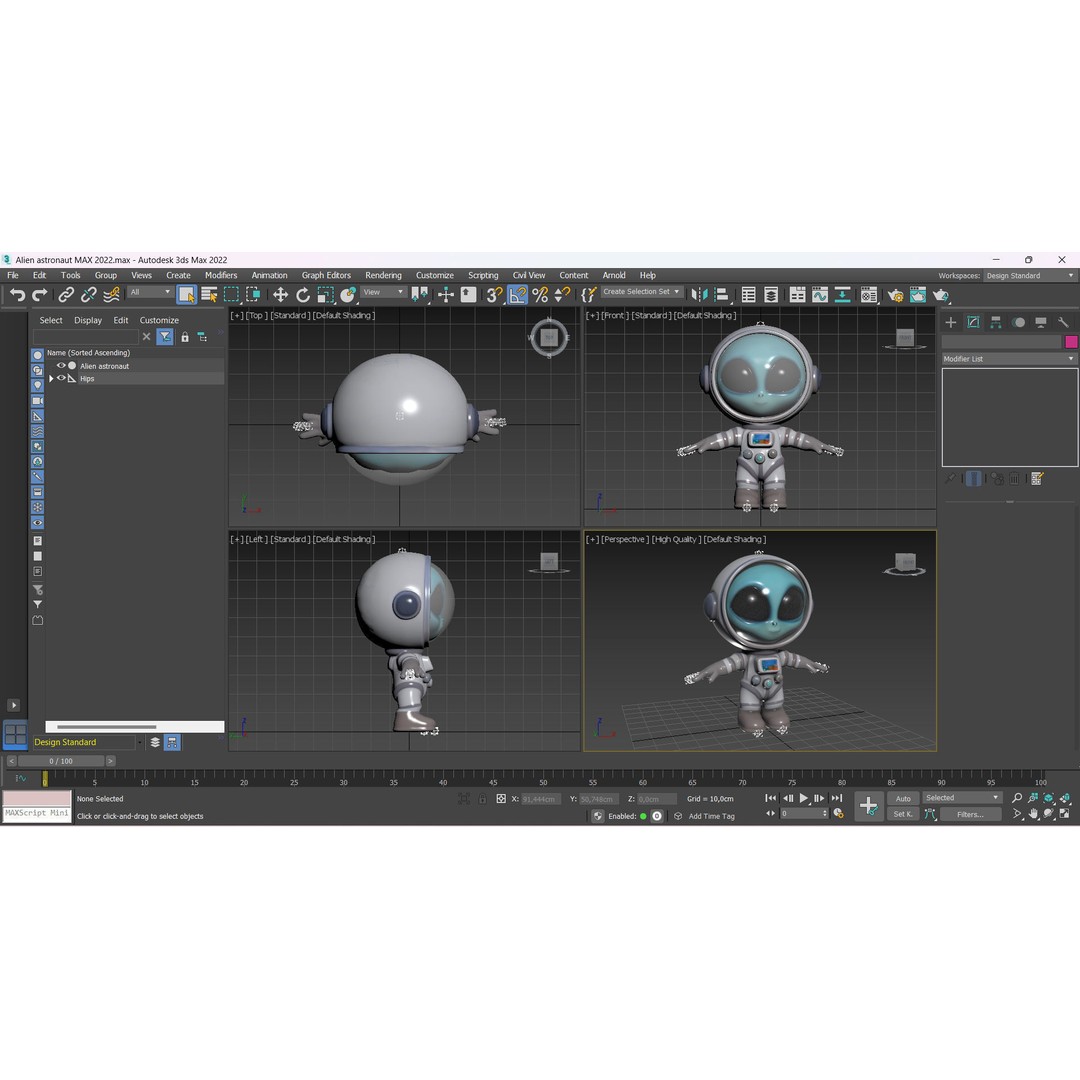
Task: Open the Workspaces Design Standard dropdown
Action: point(1030,276)
